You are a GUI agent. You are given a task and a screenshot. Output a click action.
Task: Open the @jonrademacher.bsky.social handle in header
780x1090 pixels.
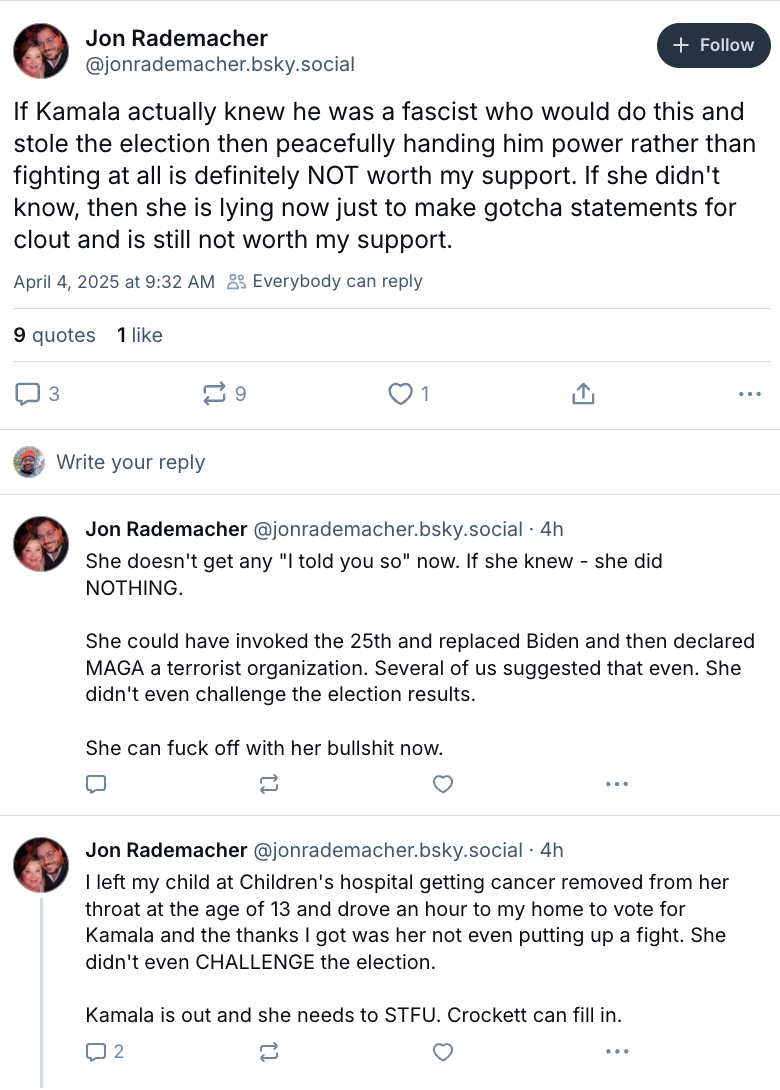coord(220,65)
